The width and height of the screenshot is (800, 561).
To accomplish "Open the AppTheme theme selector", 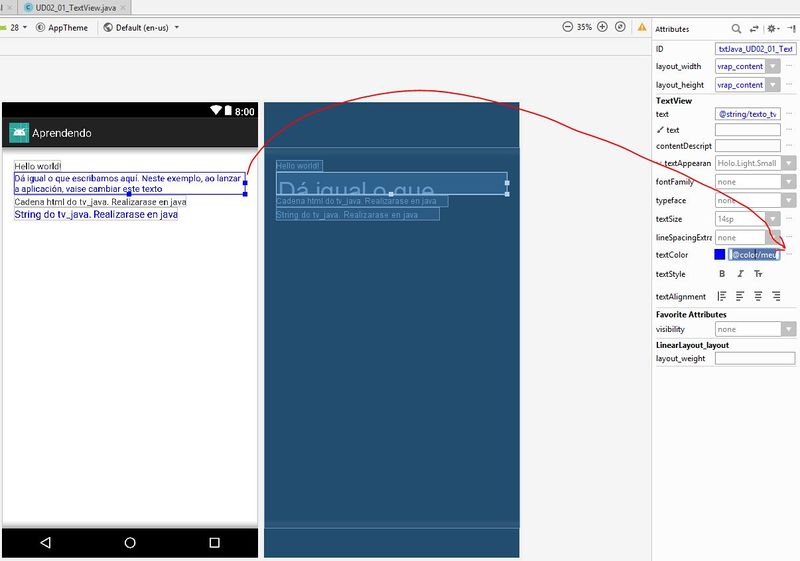I will [62, 28].
